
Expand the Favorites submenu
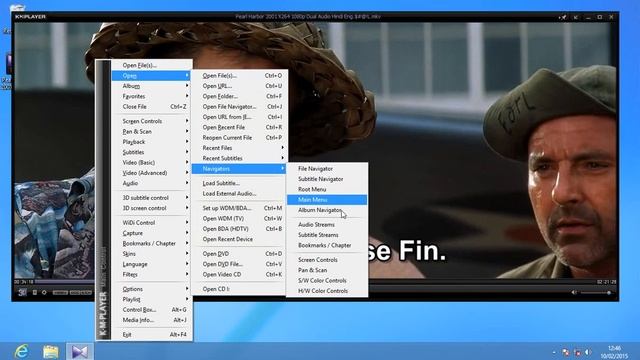[x=152, y=96]
